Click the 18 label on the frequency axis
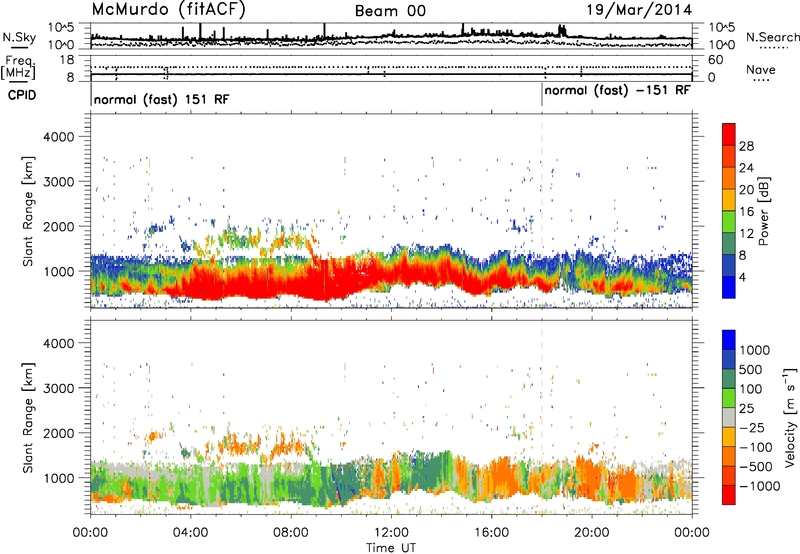The width and height of the screenshot is (800, 554). pos(66,60)
